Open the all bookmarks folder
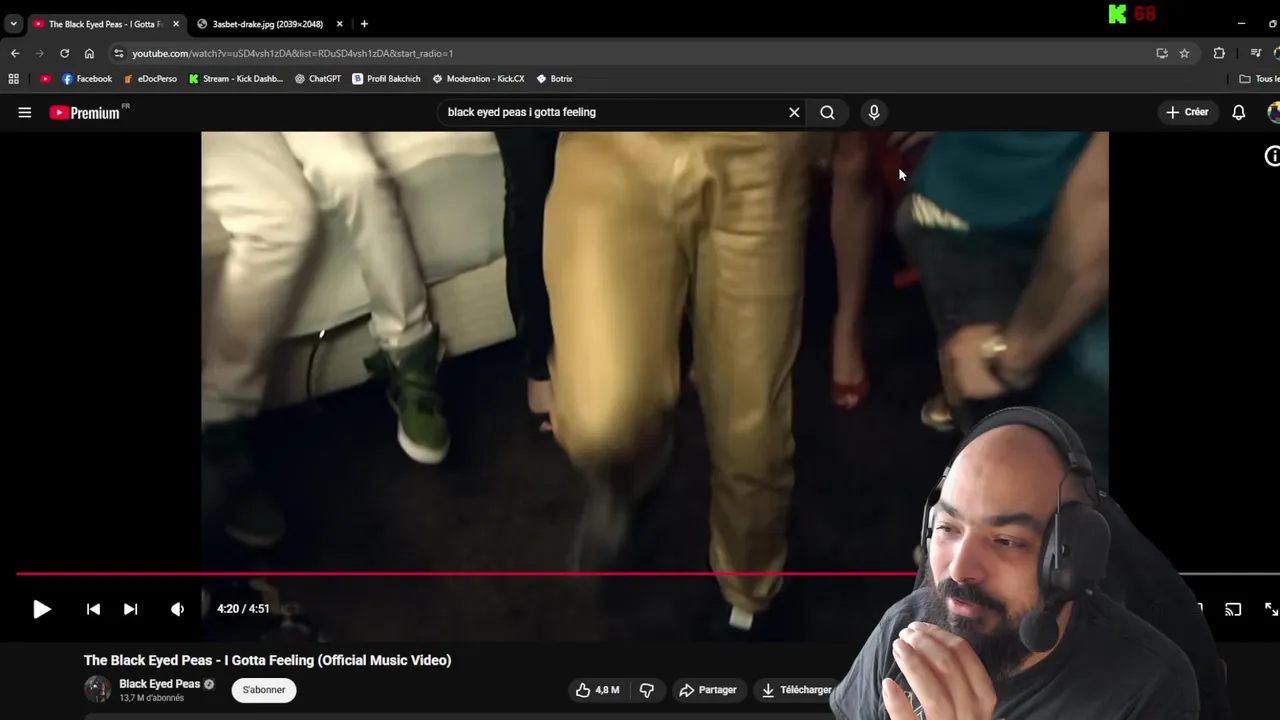This screenshot has height=720, width=1280. [1259, 79]
